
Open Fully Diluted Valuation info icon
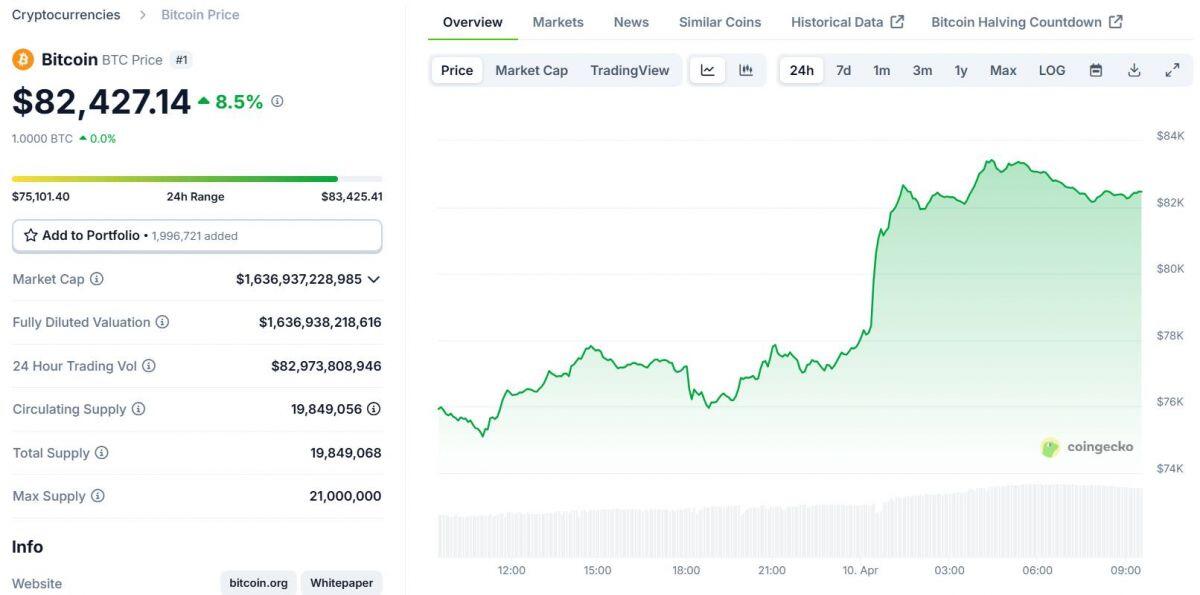162,322
